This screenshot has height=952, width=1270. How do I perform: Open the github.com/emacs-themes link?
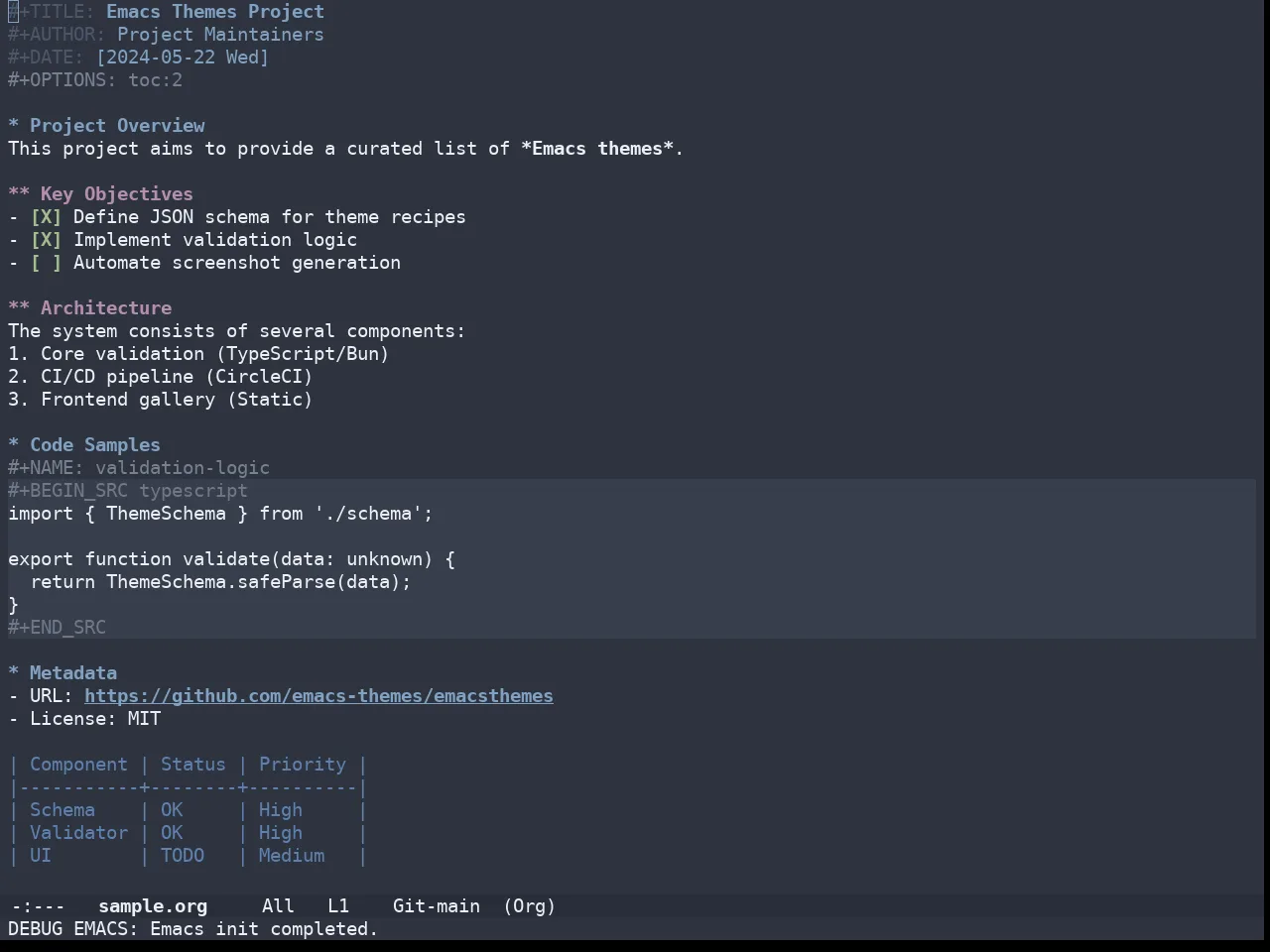point(318,696)
